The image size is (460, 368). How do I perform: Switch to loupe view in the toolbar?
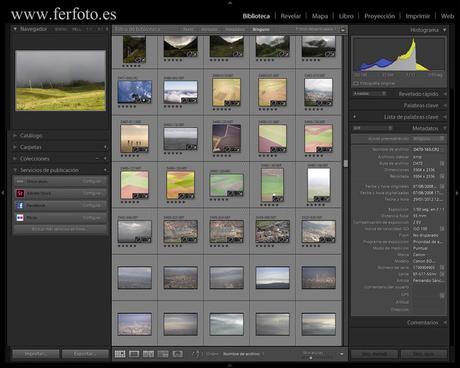(x=134, y=354)
